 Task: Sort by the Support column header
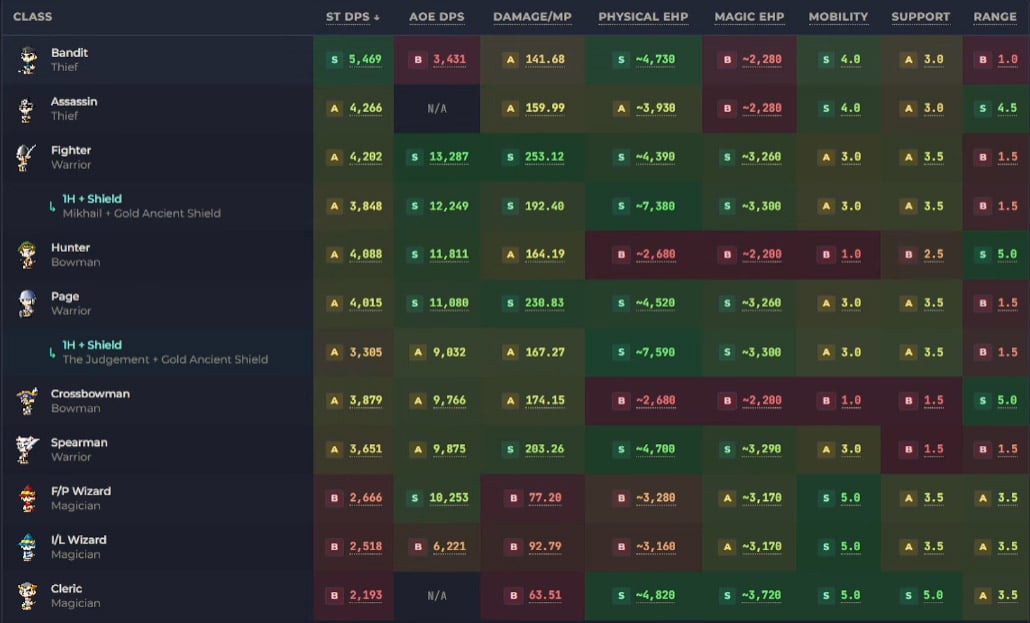(920, 17)
